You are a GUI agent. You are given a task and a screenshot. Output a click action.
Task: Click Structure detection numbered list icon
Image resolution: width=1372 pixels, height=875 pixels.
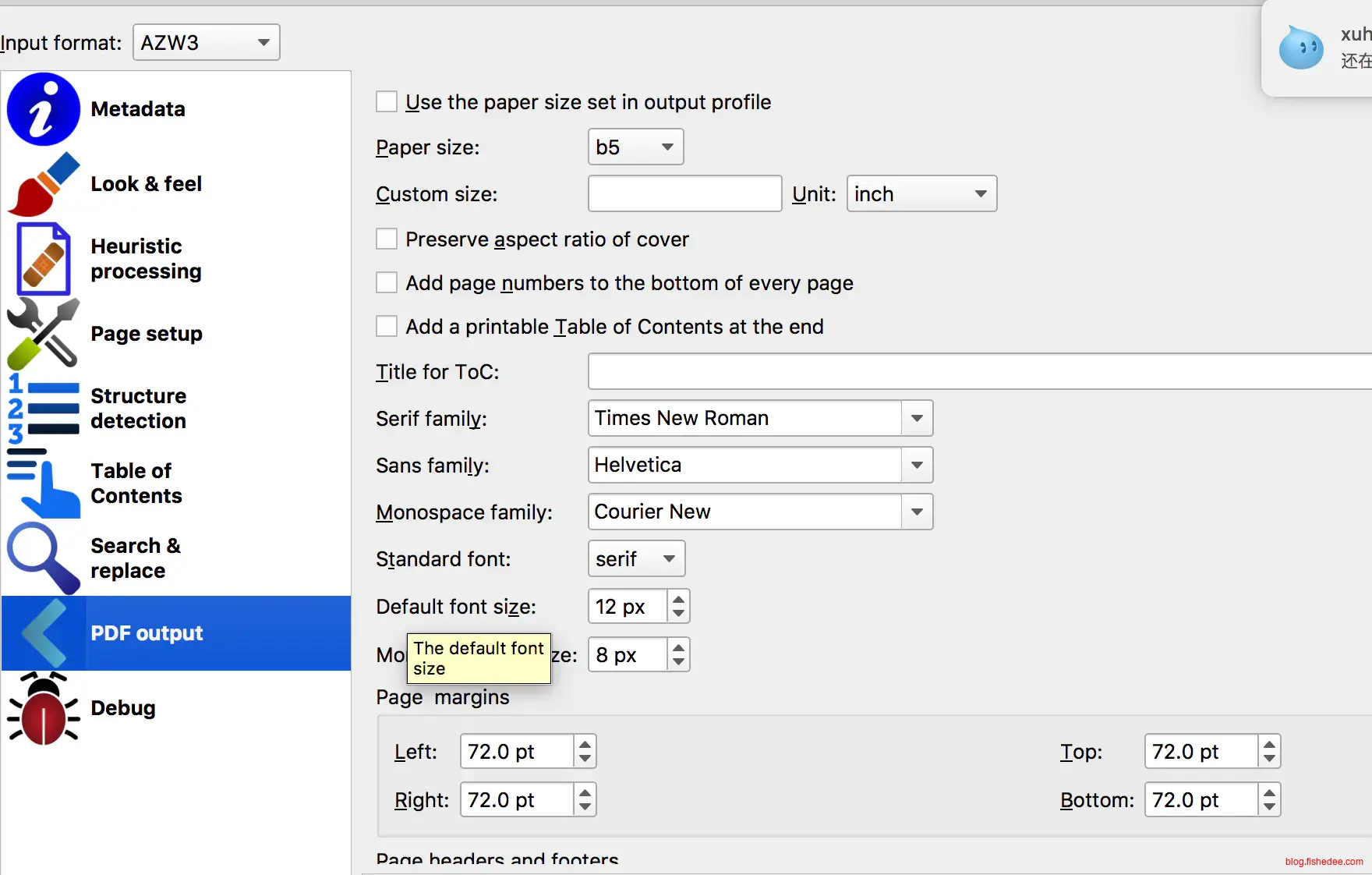pyautogui.click(x=44, y=409)
